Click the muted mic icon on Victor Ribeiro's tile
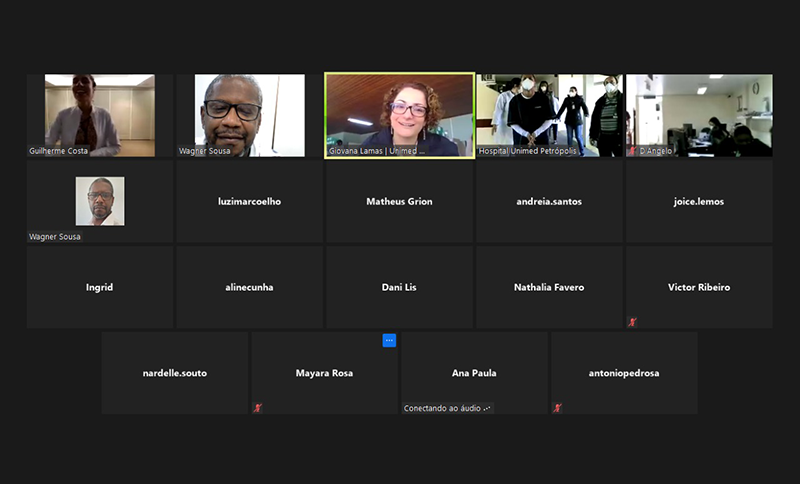800x484 pixels. pos(632,322)
